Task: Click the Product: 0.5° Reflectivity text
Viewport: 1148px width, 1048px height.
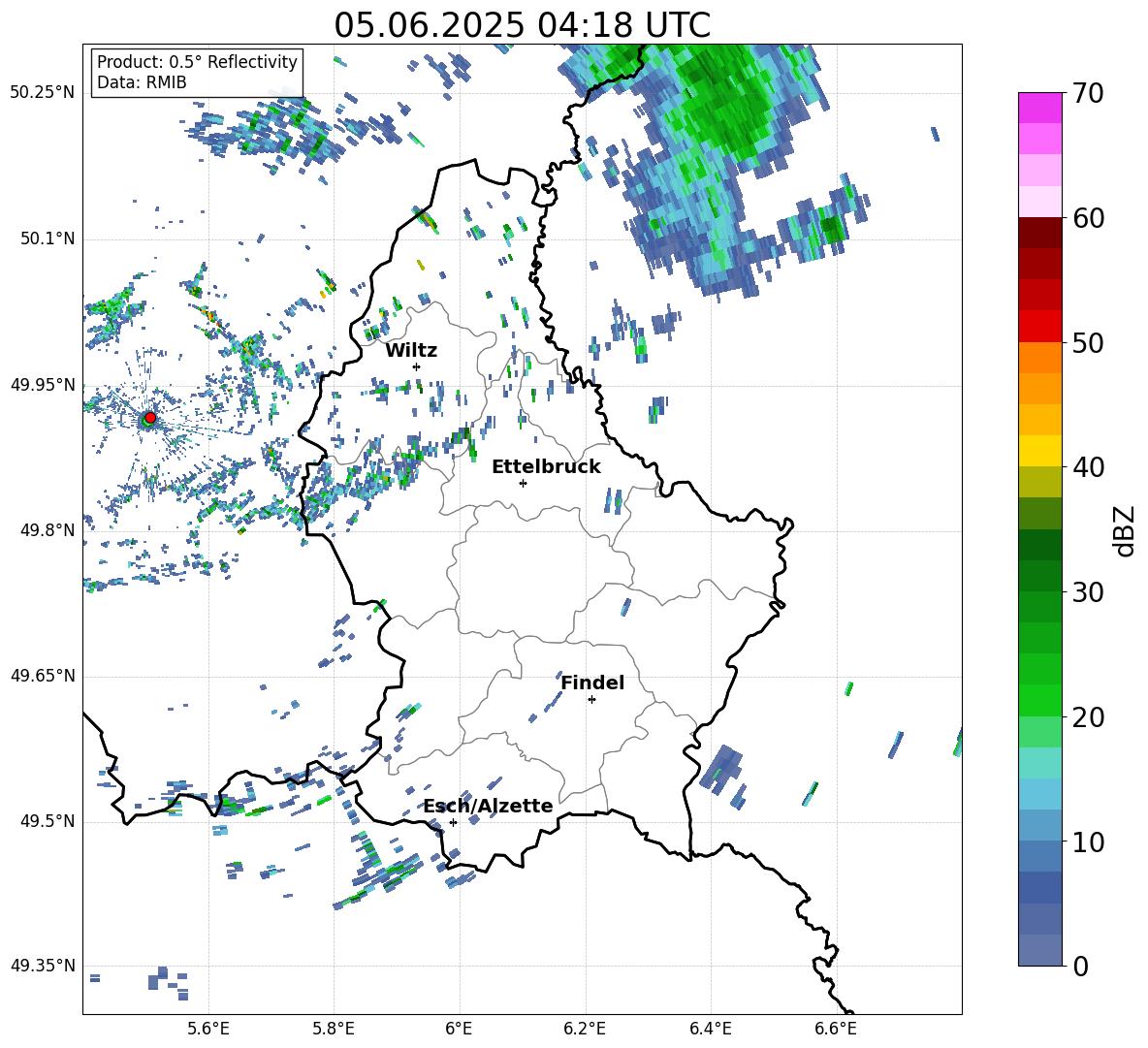Action: point(197,61)
